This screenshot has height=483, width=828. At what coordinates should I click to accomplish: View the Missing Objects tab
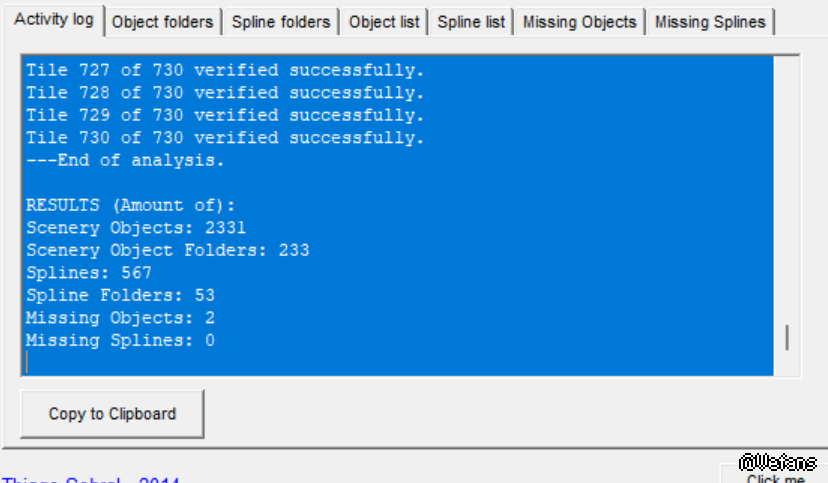pyautogui.click(x=579, y=22)
